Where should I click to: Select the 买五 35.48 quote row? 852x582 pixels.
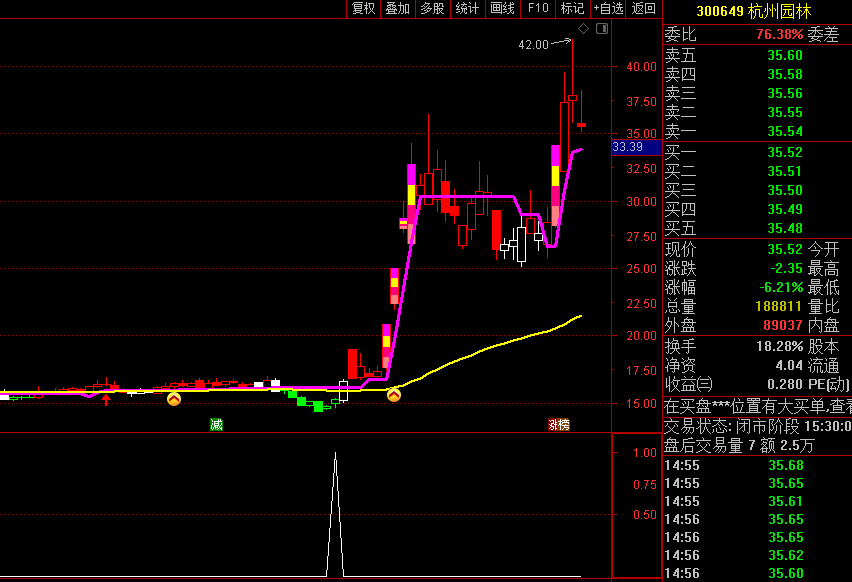pos(757,228)
